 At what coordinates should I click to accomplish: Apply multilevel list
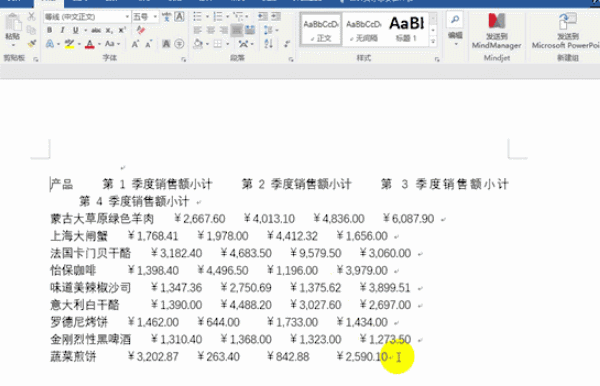point(238,16)
